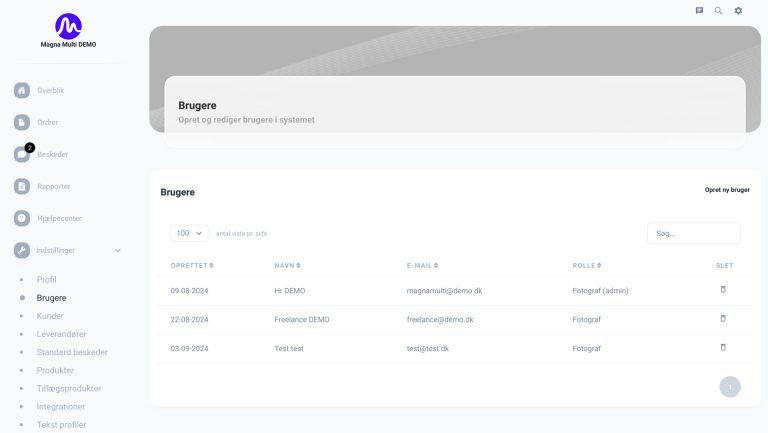Open the 100 rows per page dropdown
Image resolution: width=768 pixels, height=433 pixels.
point(189,233)
